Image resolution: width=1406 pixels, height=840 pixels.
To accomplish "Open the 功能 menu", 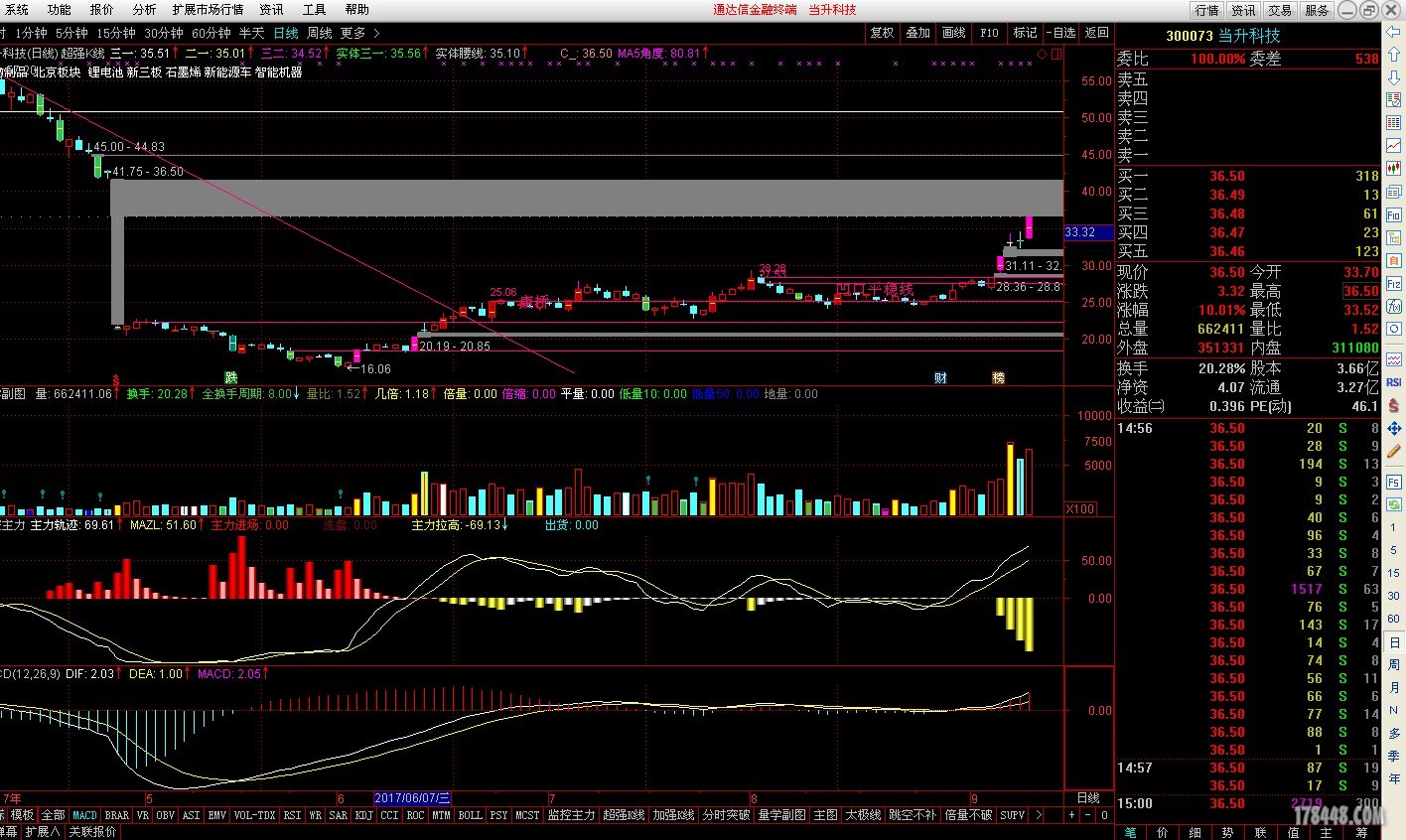I will pyautogui.click(x=60, y=10).
